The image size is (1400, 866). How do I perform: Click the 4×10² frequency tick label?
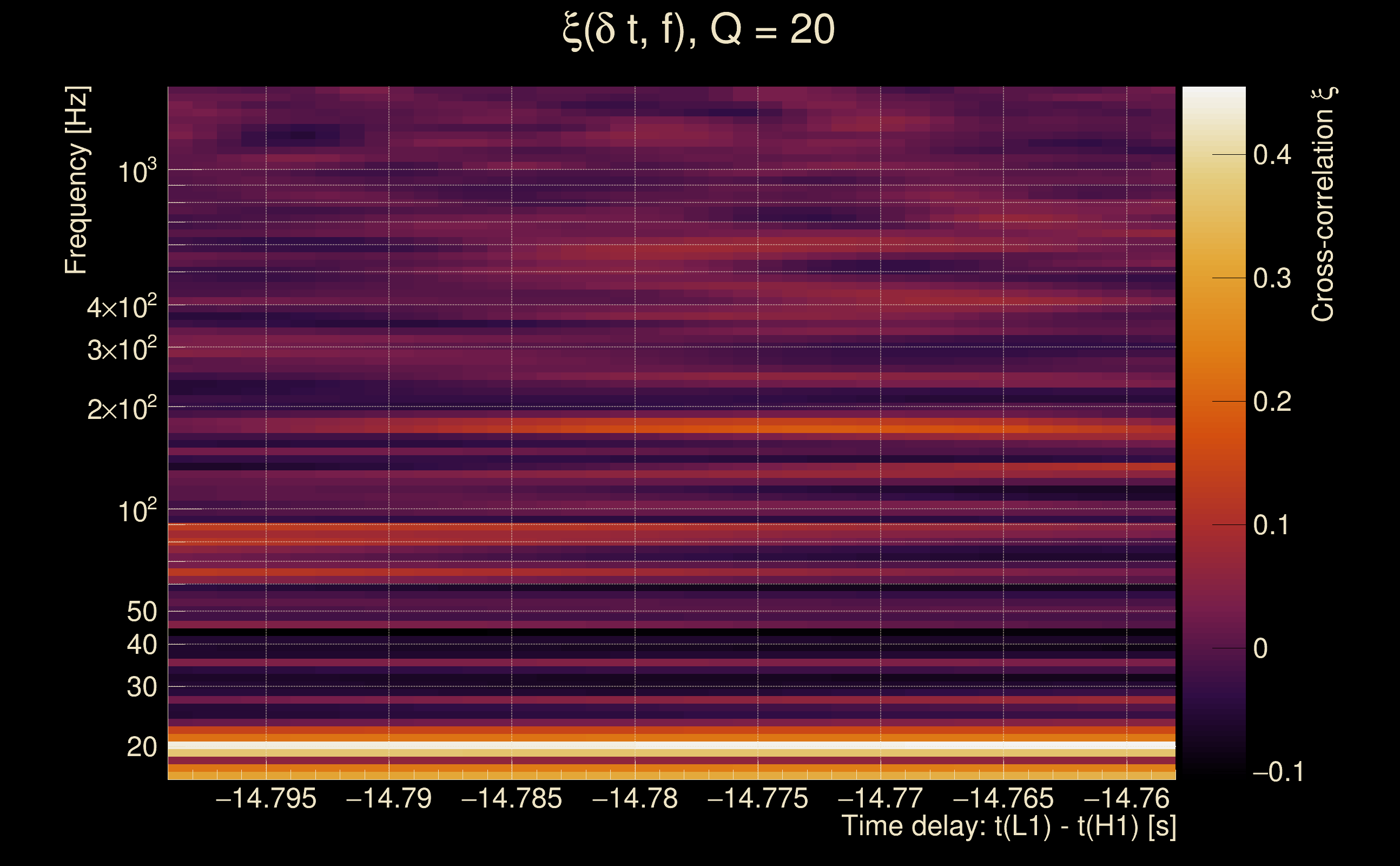pos(121,307)
